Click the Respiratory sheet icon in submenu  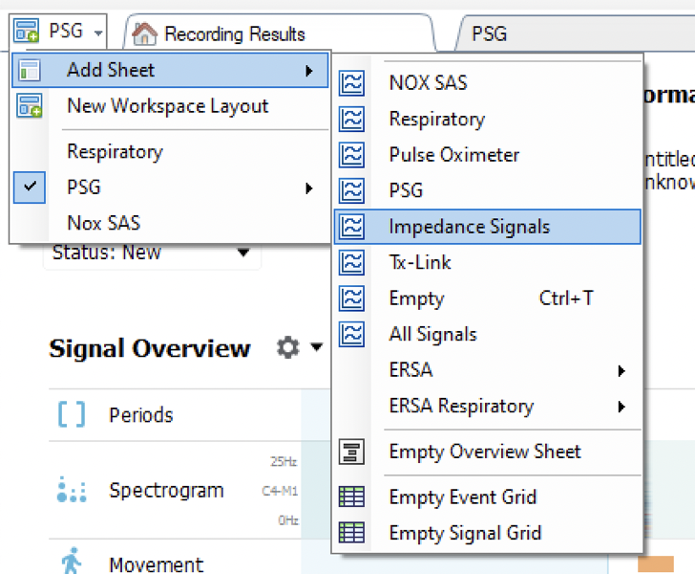click(x=352, y=119)
